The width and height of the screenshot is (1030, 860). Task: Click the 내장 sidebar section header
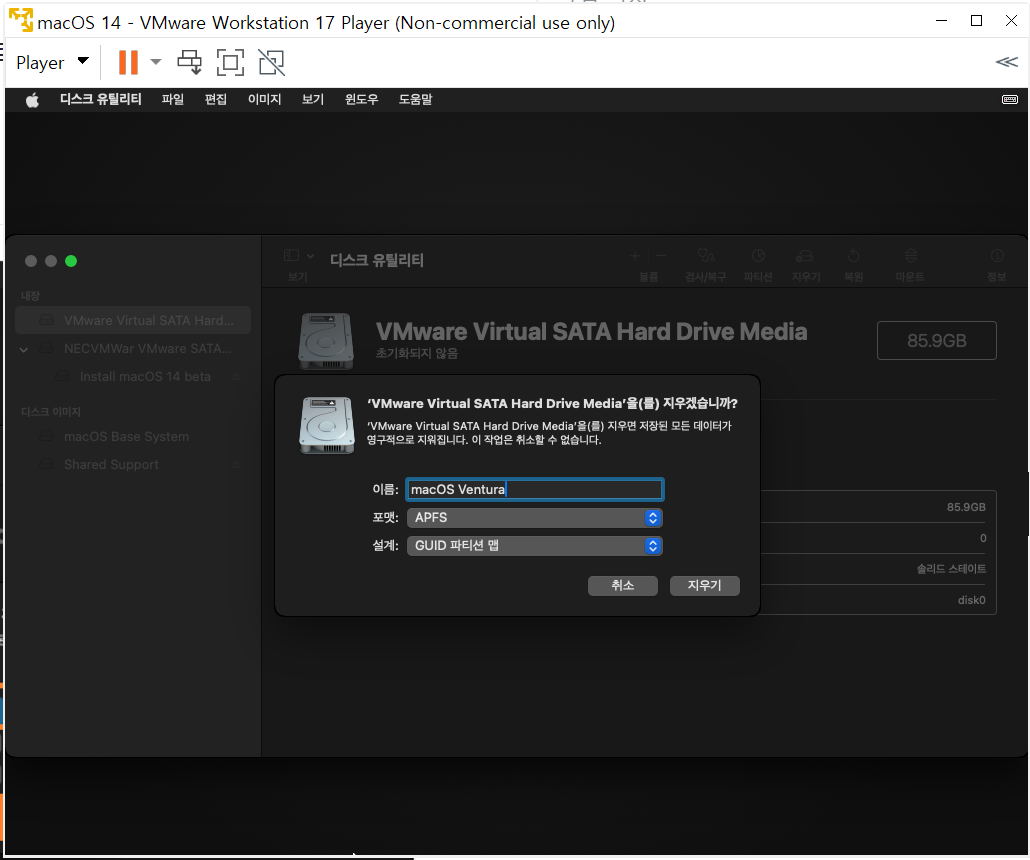[x=30, y=296]
